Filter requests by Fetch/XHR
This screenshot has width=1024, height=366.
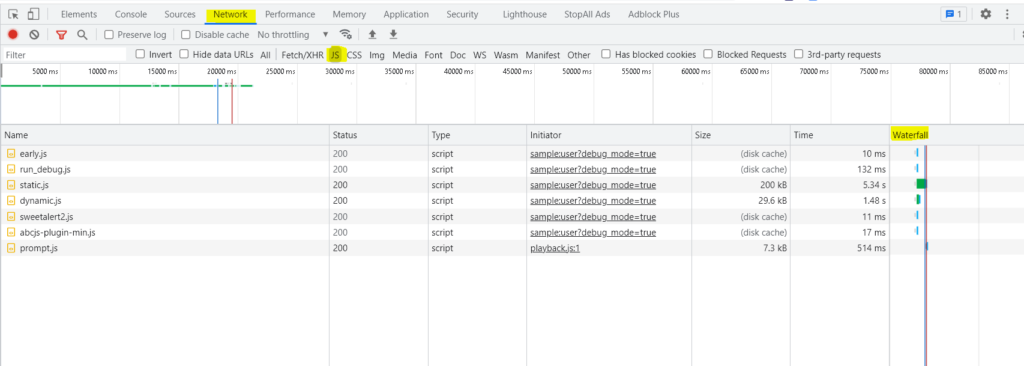[x=302, y=55]
